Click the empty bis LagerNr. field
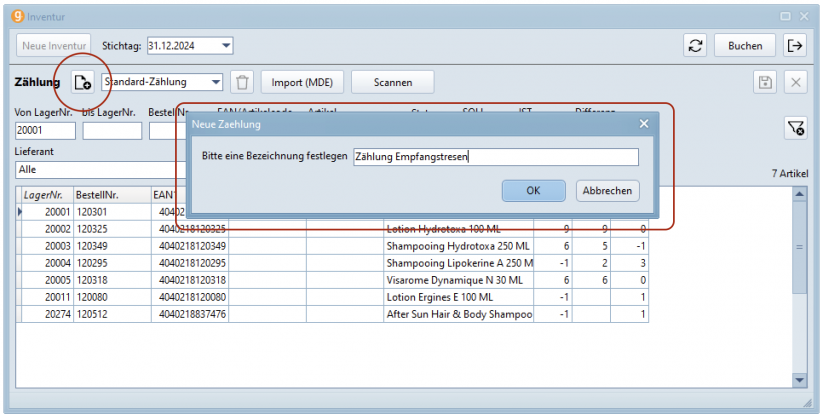Image resolution: width=820 pixels, height=414 pixels. [112, 130]
